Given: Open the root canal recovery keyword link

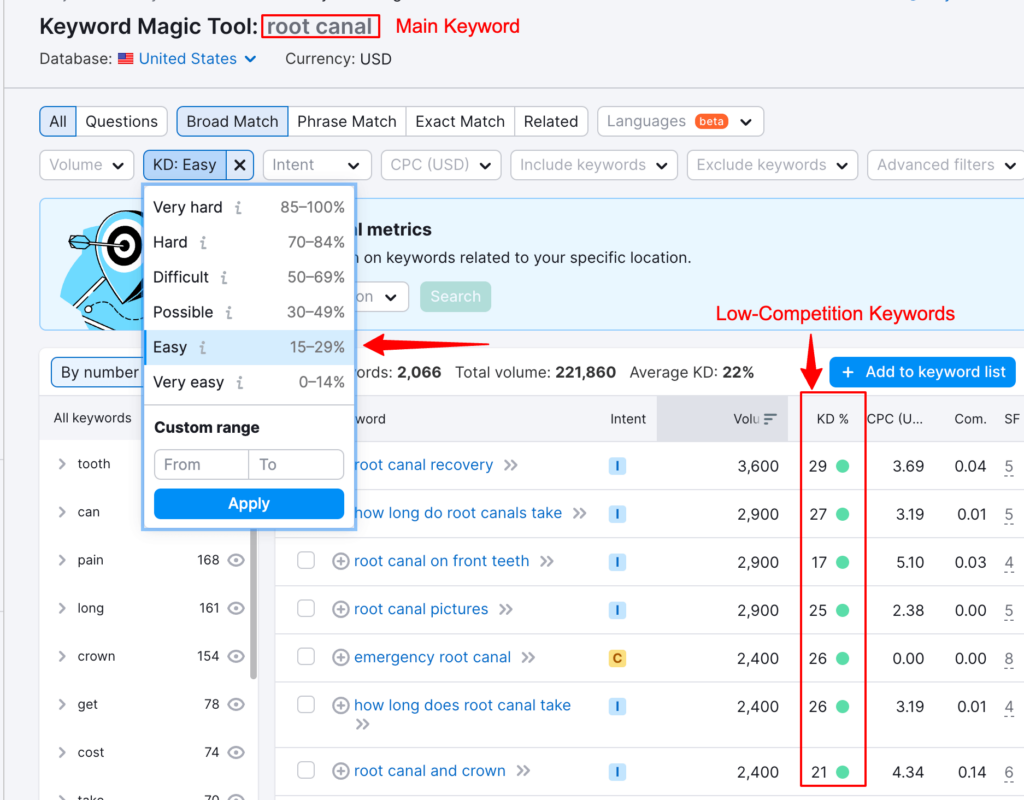Looking at the screenshot, I should [423, 465].
